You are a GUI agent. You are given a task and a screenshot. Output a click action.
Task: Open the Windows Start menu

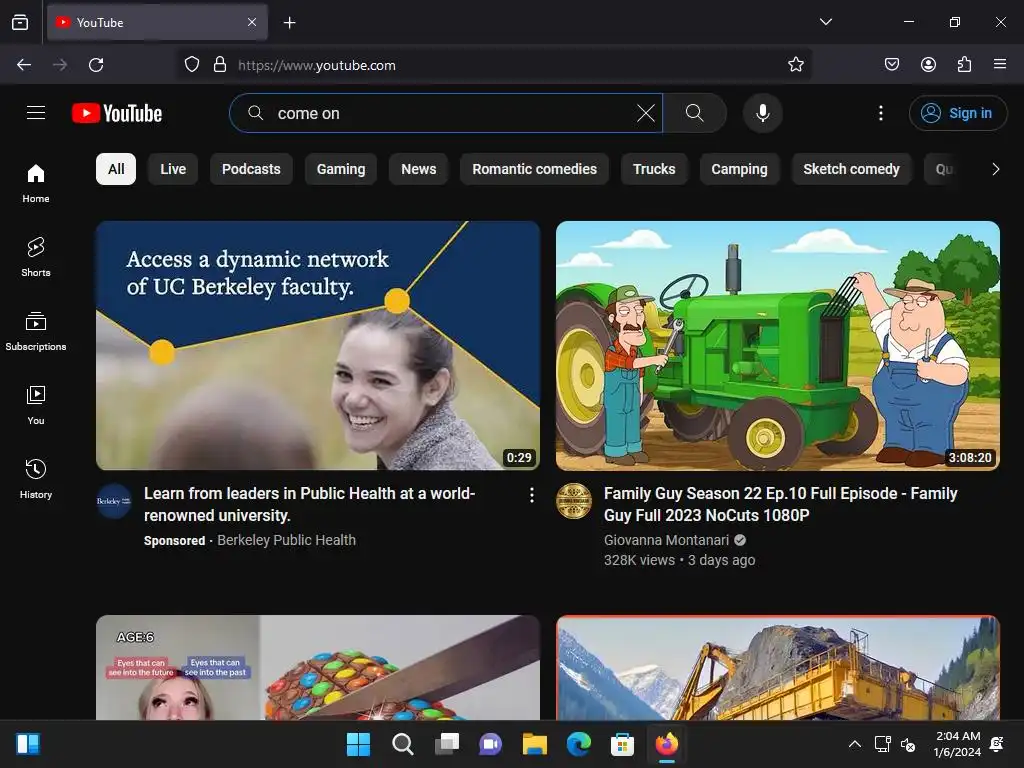359,744
